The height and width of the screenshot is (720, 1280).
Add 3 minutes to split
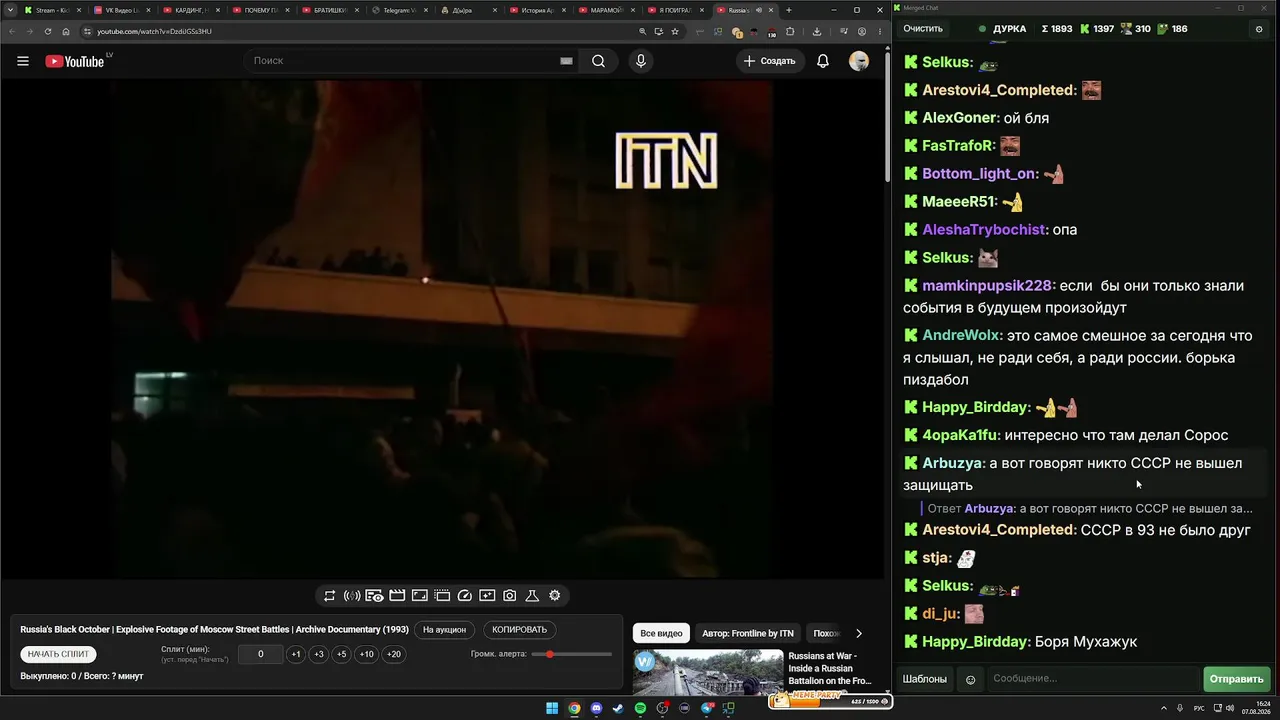click(x=319, y=654)
